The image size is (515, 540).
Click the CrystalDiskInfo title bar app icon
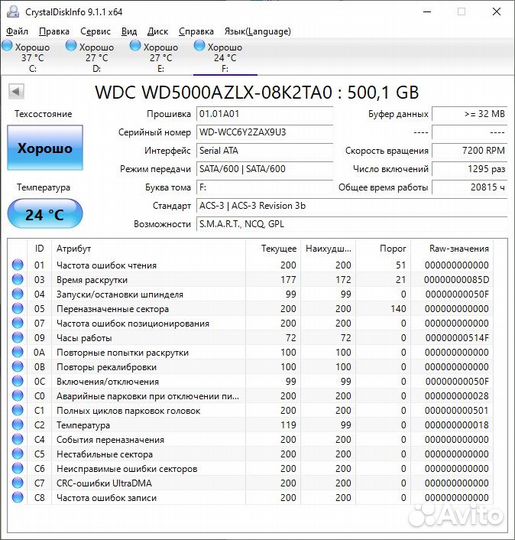pos(13,12)
